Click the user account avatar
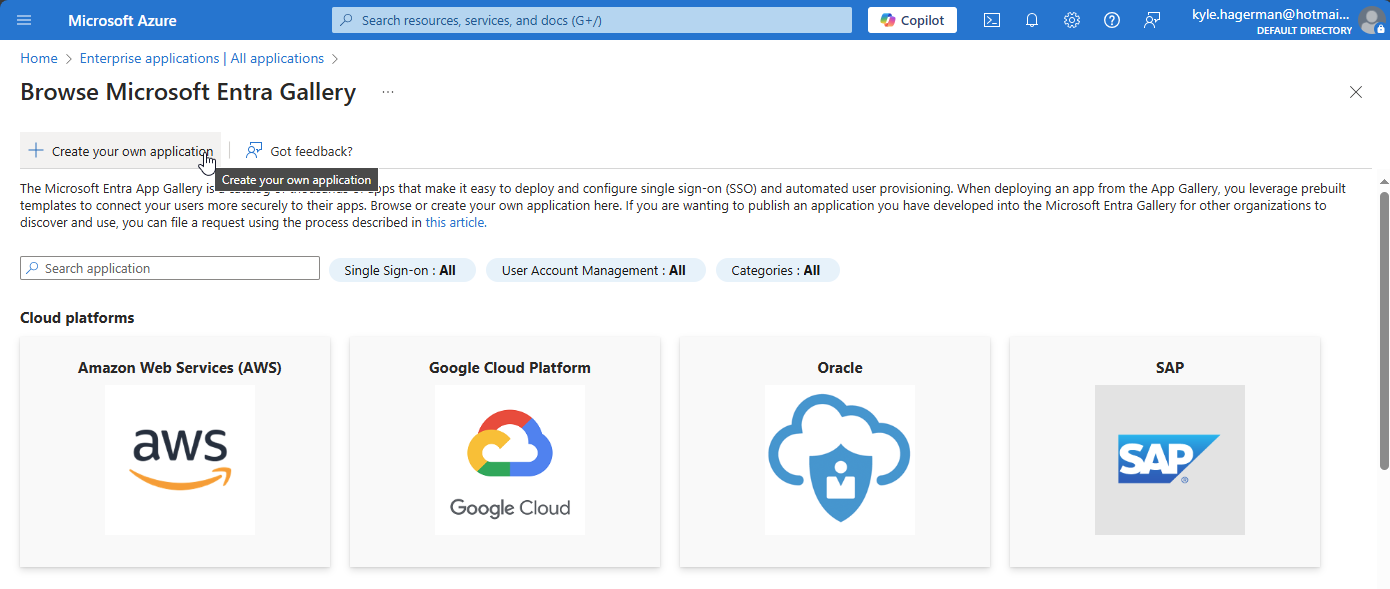The height and width of the screenshot is (589, 1390). point(1371,20)
